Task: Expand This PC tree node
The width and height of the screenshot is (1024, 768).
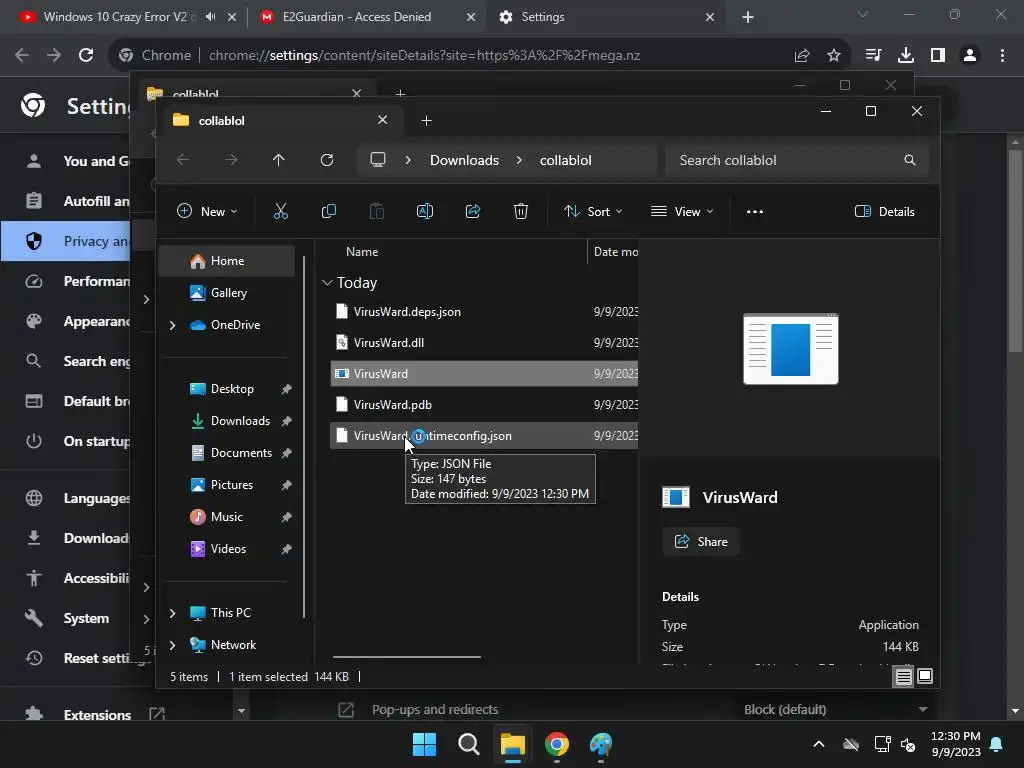Action: [x=172, y=613]
